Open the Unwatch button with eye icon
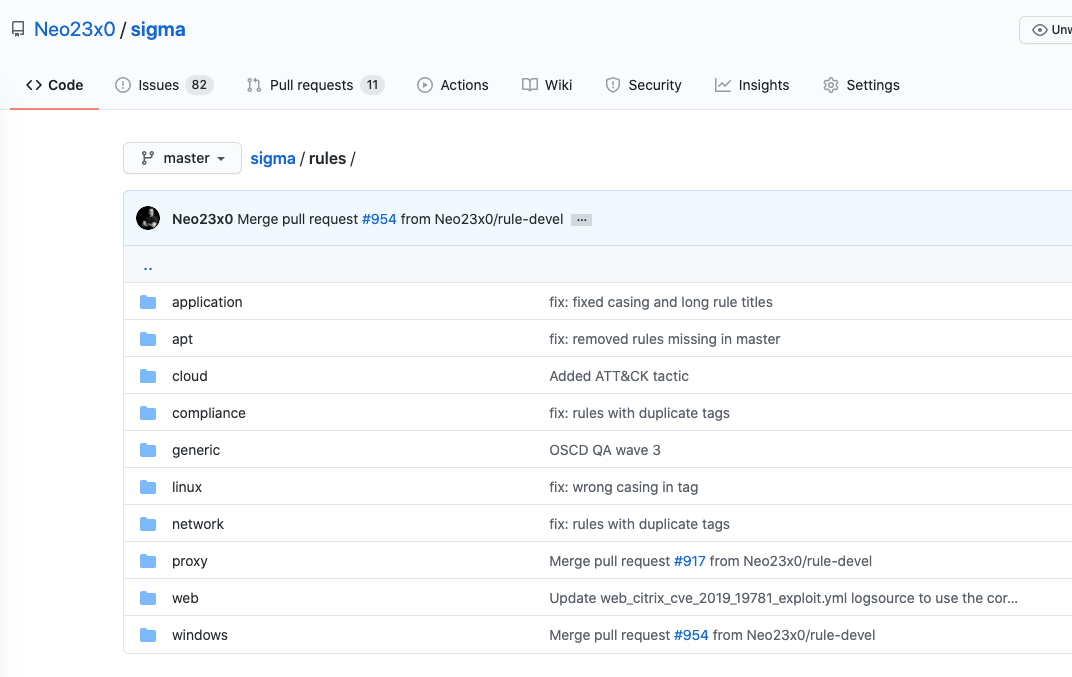This screenshot has height=677, width=1072. [1048, 30]
